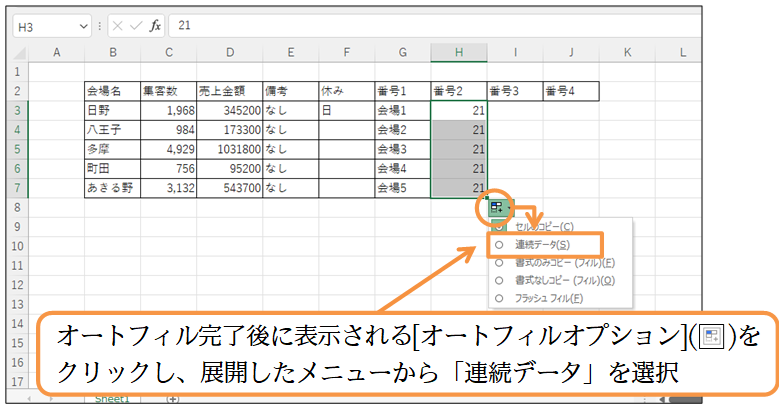Click the 会場1 cell
Viewport: 779px width, 406px height.
click(403, 110)
